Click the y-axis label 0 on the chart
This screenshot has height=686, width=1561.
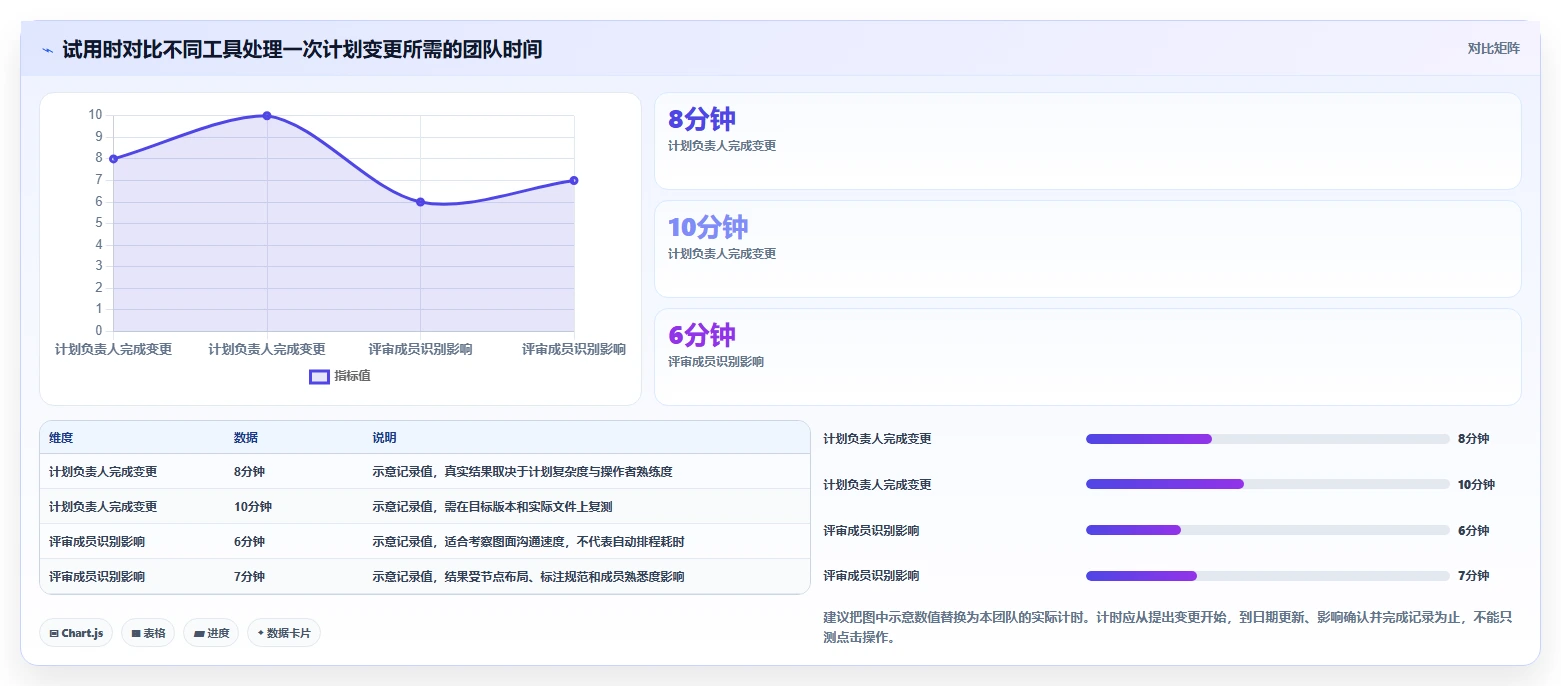point(98,331)
